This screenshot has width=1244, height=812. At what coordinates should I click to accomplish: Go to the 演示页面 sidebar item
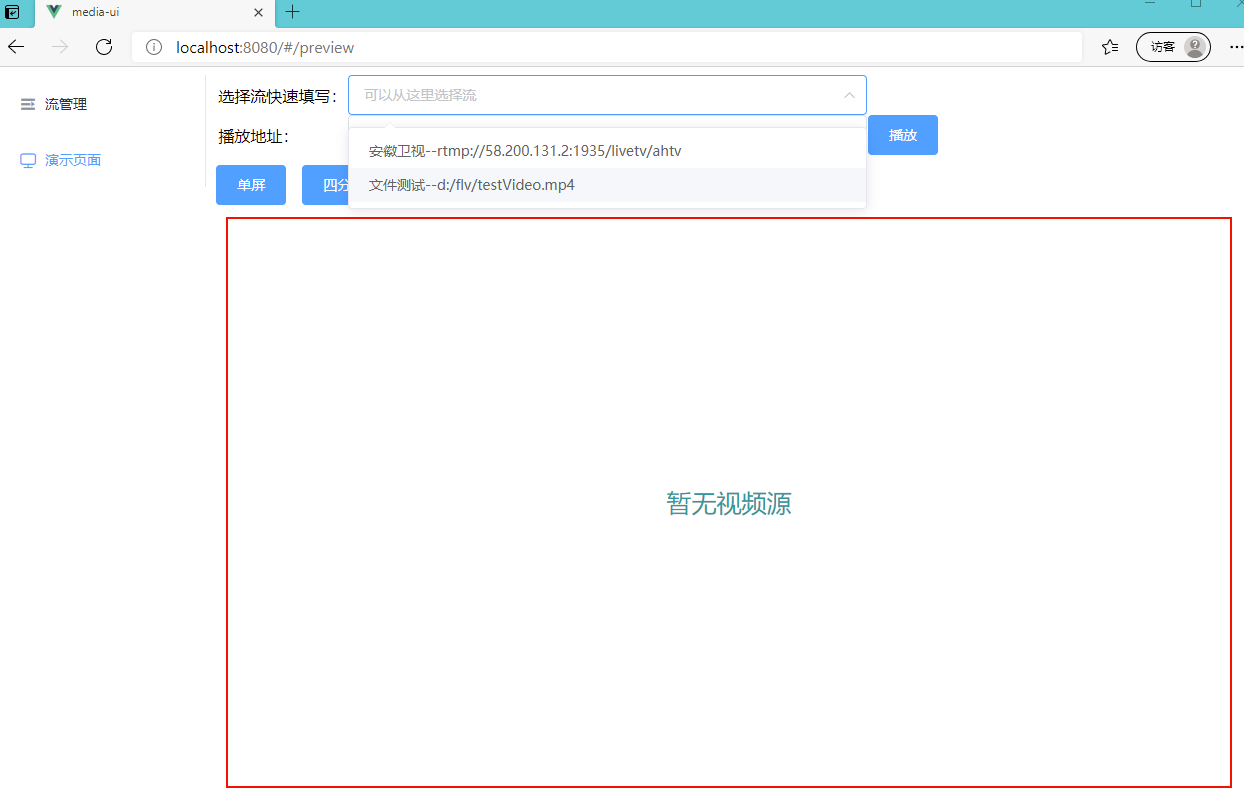[x=73, y=160]
